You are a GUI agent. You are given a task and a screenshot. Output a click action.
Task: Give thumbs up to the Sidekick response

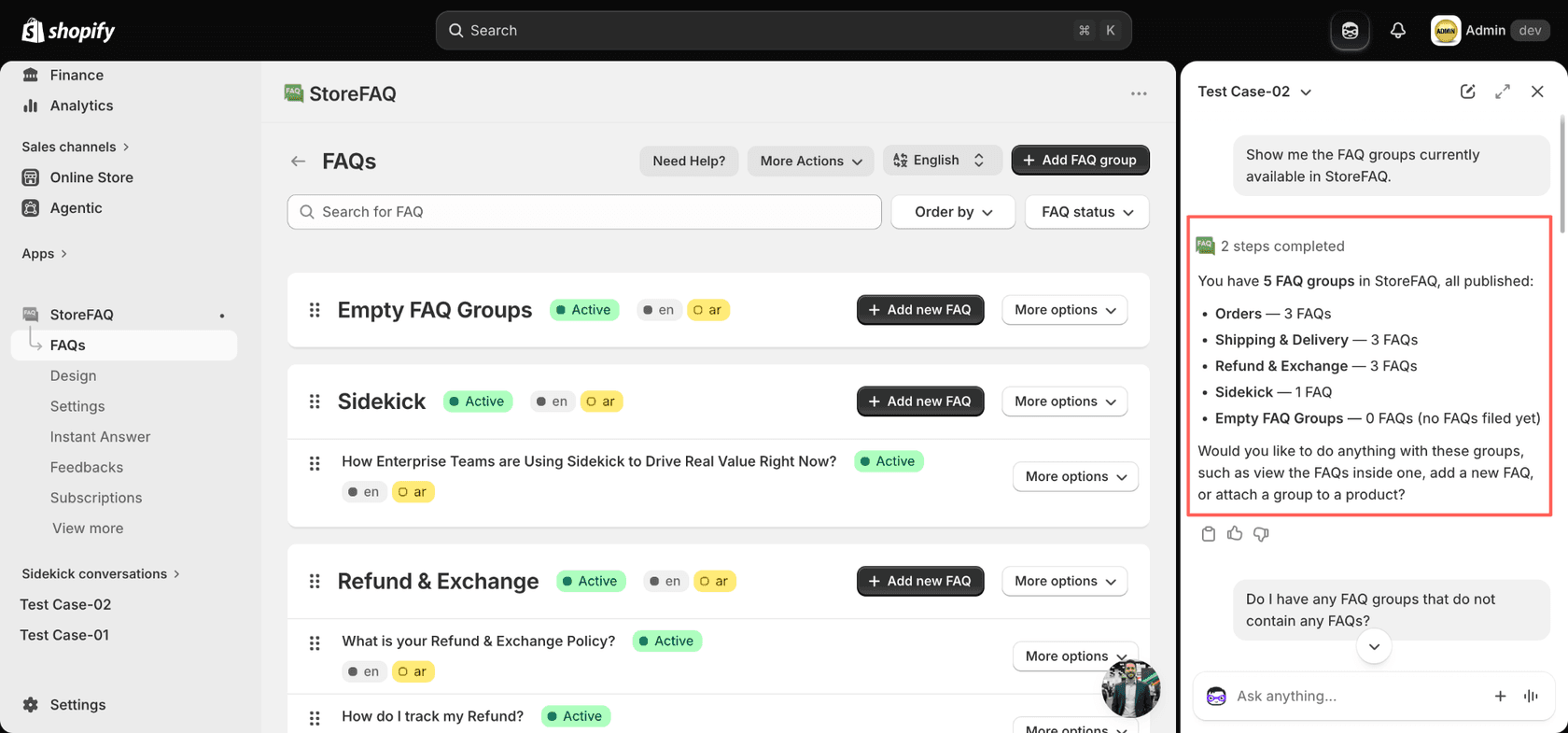[1235, 534]
